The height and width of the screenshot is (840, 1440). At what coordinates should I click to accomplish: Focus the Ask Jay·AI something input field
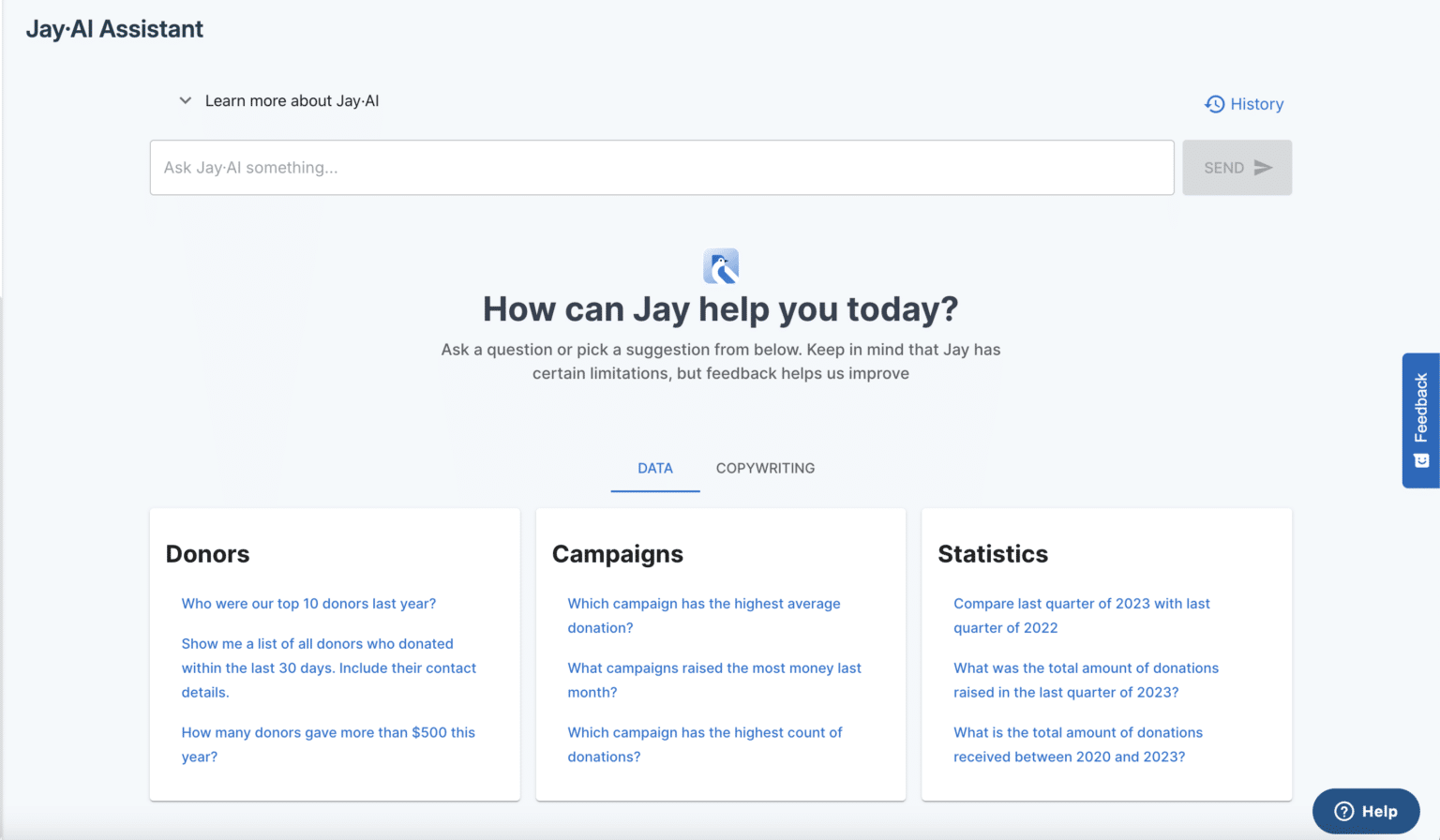pos(662,168)
